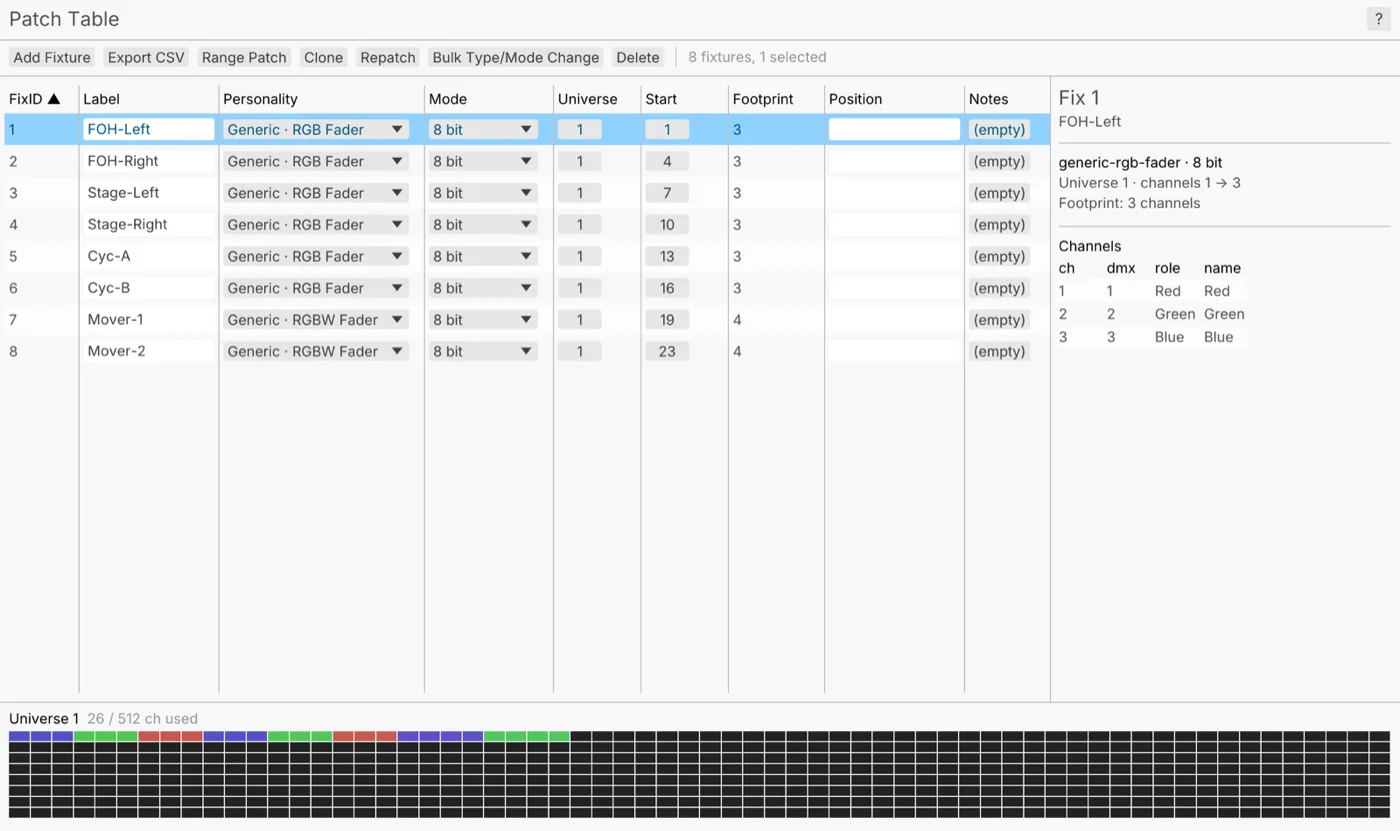The width and height of the screenshot is (1400, 831).
Task: Click the Repatch button
Action: (x=388, y=57)
